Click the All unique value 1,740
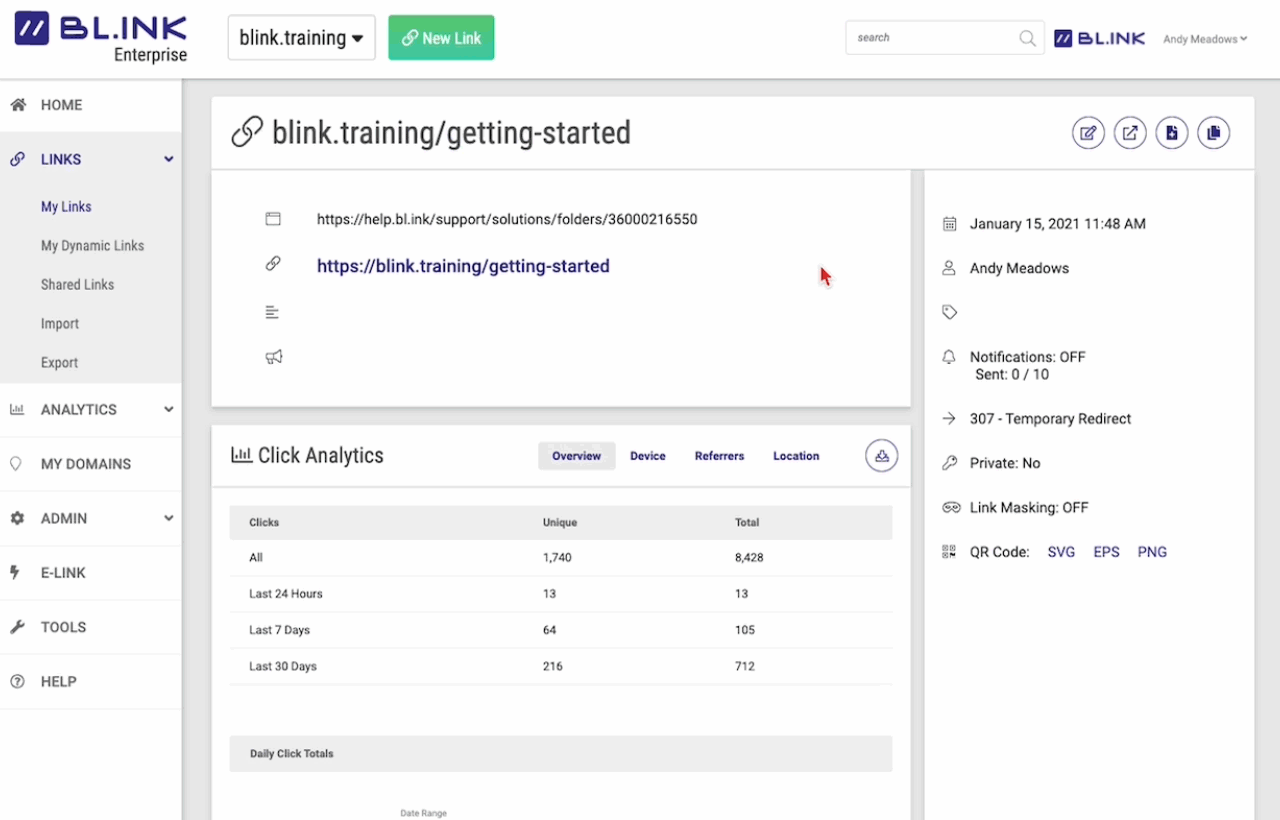Viewport: 1280px width, 820px height. coord(557,558)
